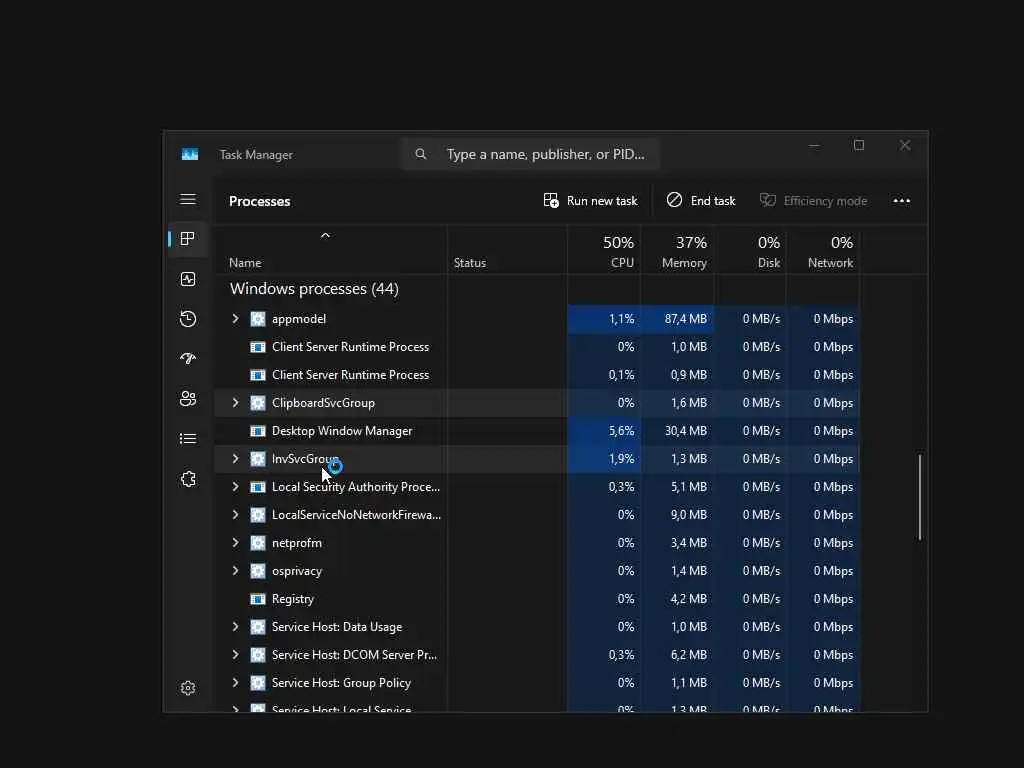Expand the InvSvcGroup group

point(236,459)
